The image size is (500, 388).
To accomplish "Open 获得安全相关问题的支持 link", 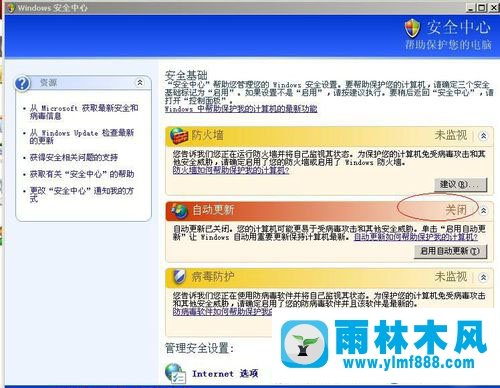I will tap(74, 157).
